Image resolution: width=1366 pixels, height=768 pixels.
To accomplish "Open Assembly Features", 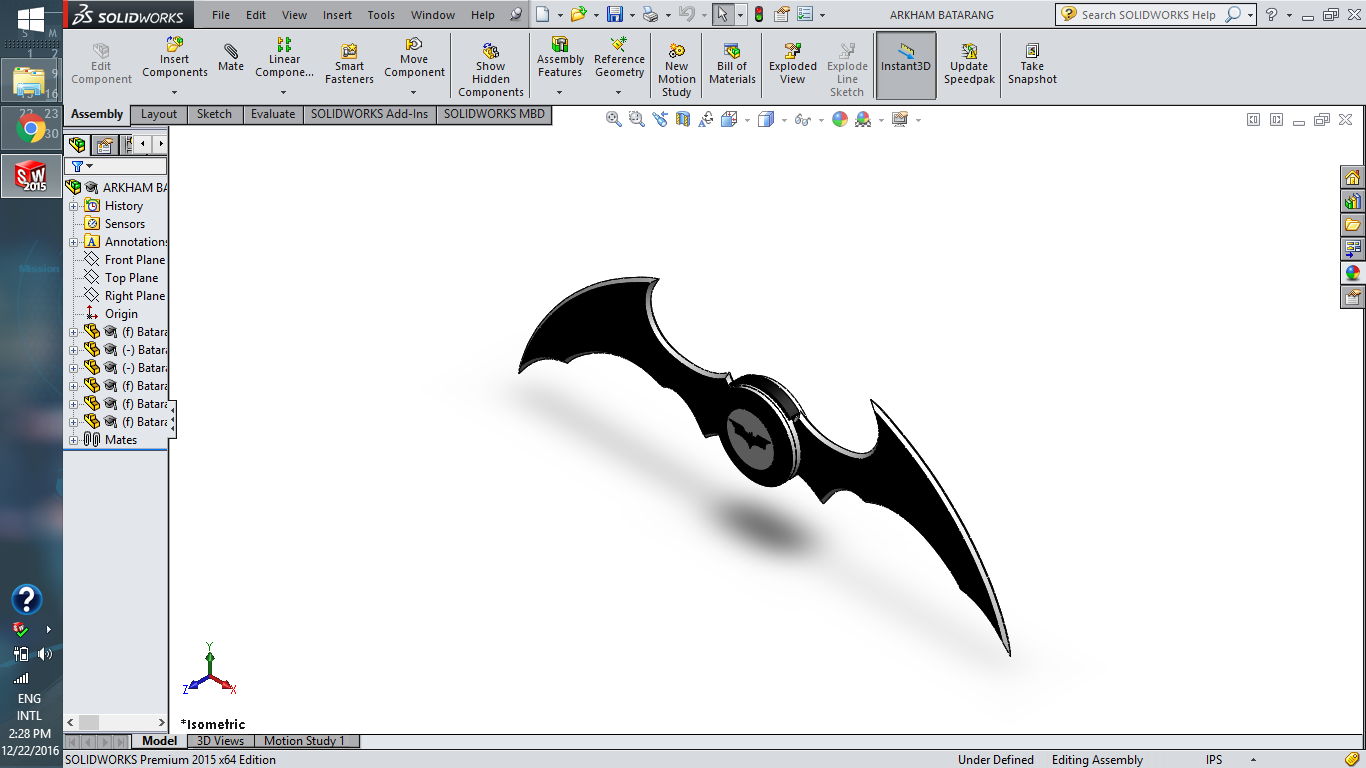I will tap(560, 57).
